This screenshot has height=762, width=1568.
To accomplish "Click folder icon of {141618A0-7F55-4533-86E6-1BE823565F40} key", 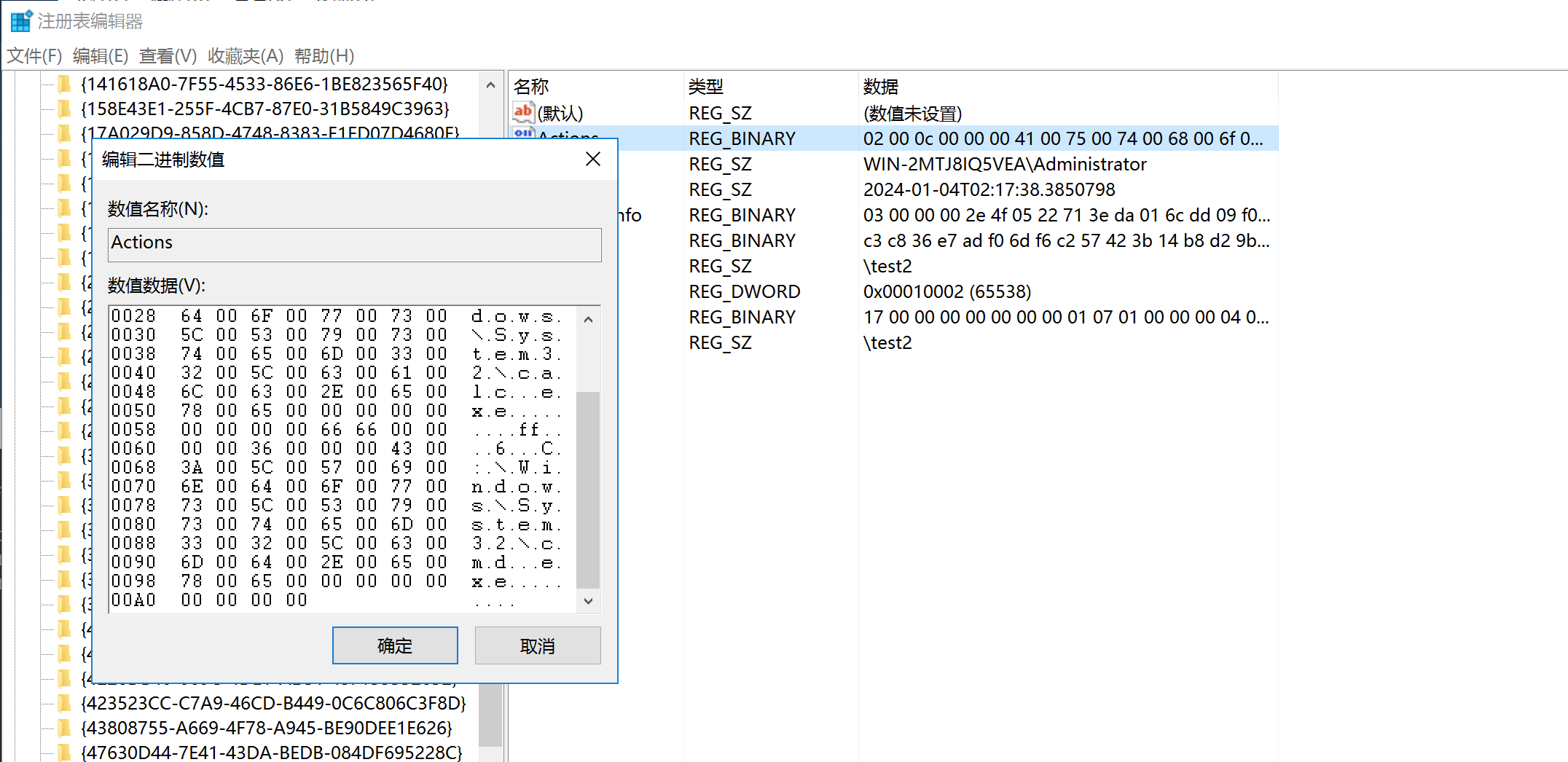I will [65, 85].
